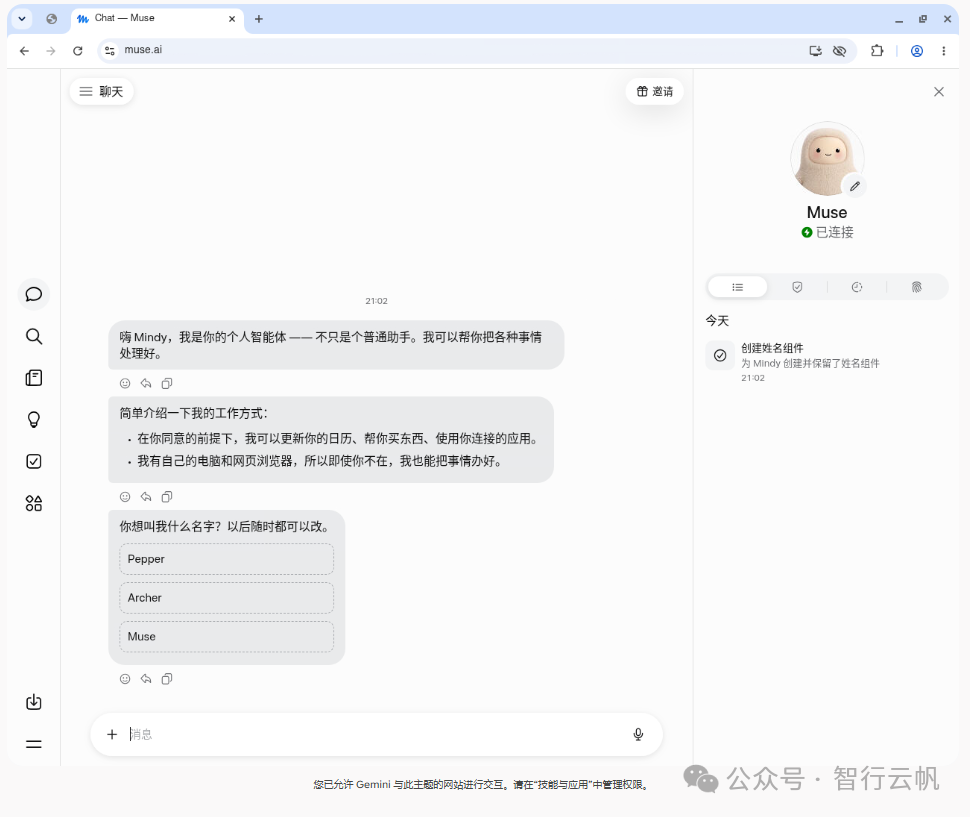Open the 创建姓名组件 activity entry
Screen dimensions: 970x817
pos(826,362)
